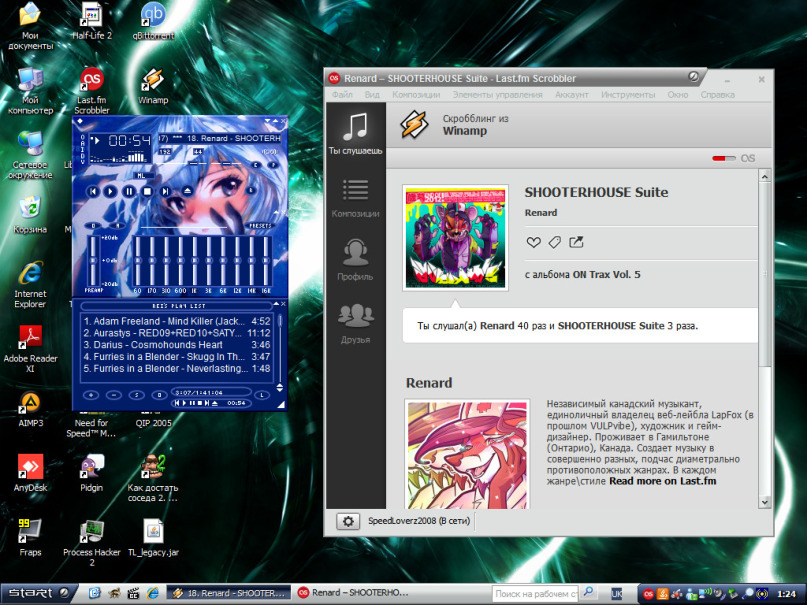This screenshot has height=605, width=807.
Task: Open Winamp desktop shortcut
Action: tap(153, 85)
